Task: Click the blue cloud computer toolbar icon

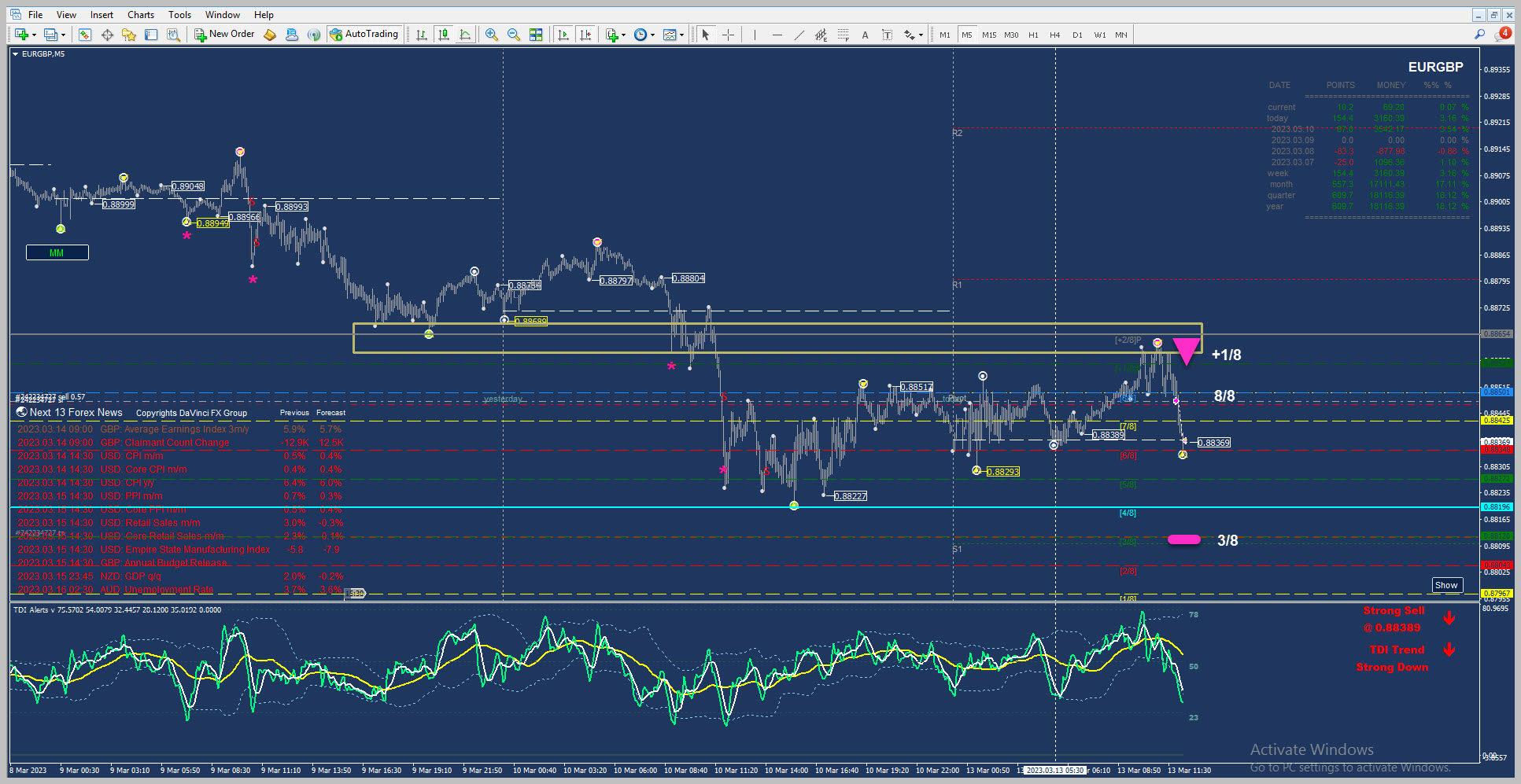Action: click(x=292, y=35)
